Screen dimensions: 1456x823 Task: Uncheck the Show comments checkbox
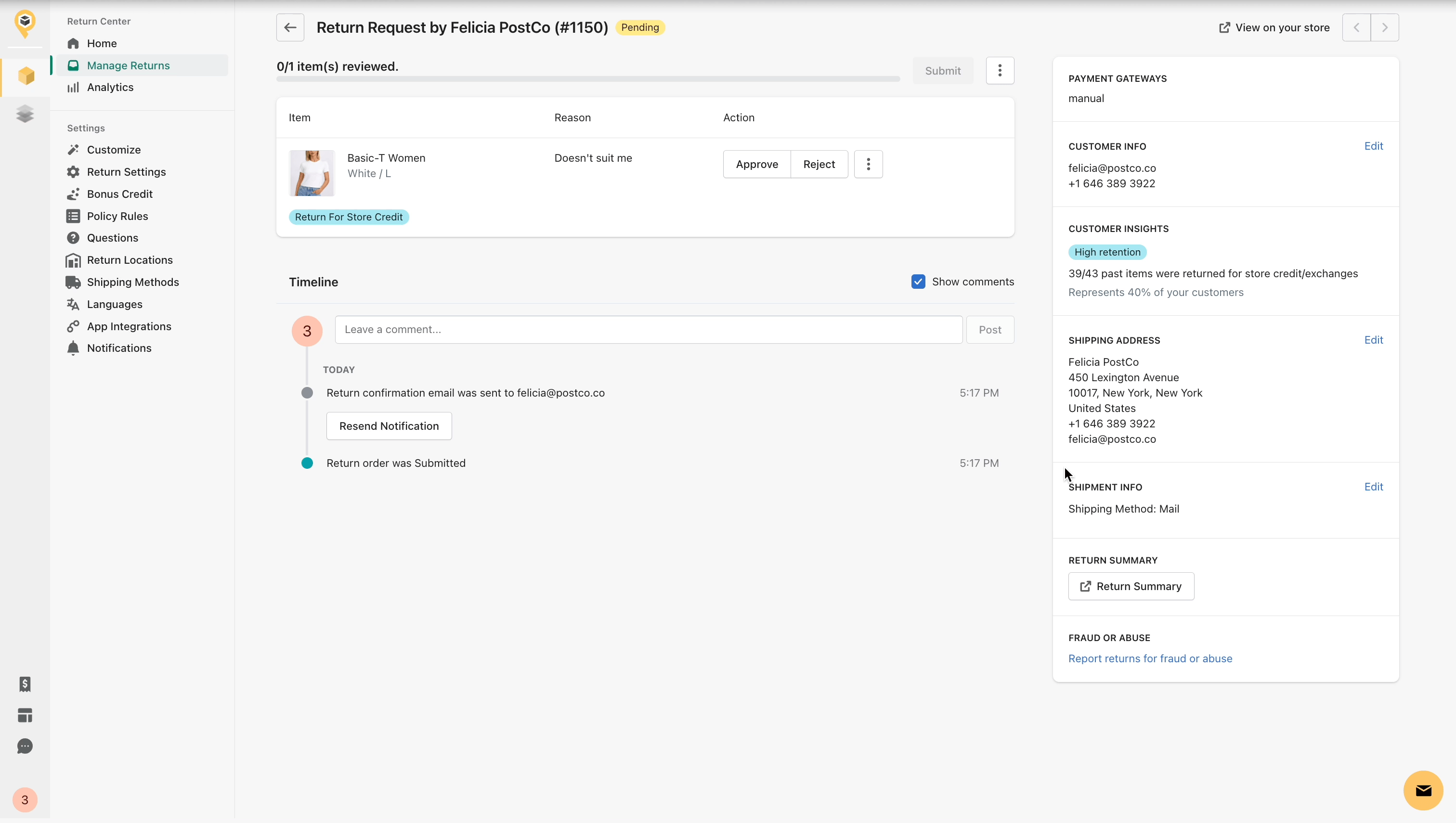[x=918, y=282]
